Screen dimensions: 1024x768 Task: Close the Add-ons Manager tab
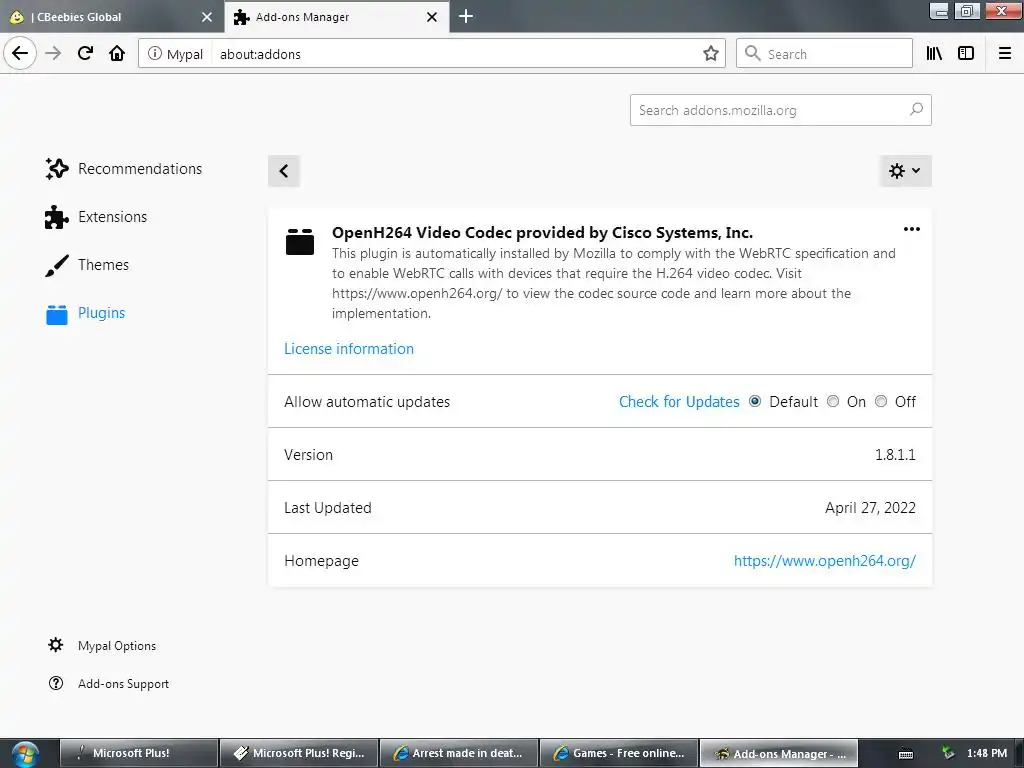coord(432,17)
